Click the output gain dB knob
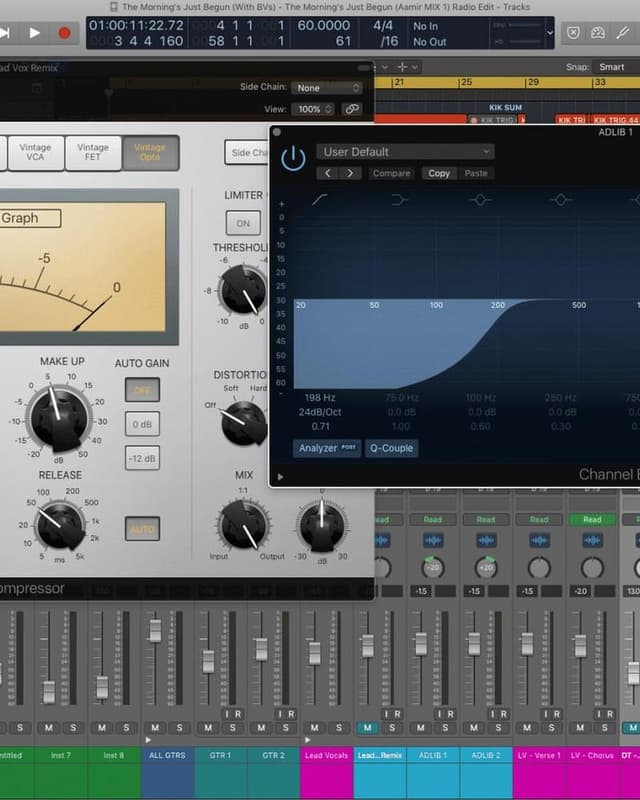 pyautogui.click(x=322, y=527)
